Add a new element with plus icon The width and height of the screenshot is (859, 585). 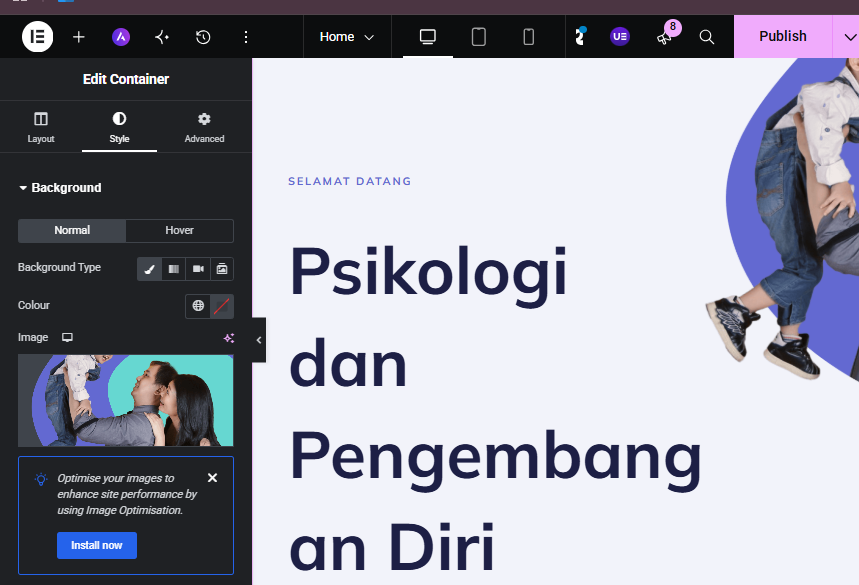pos(79,37)
